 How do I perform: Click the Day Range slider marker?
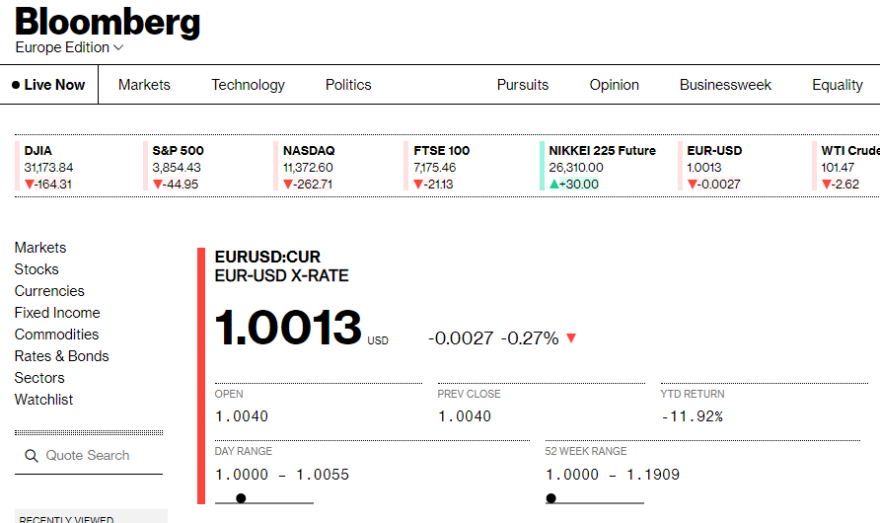tap(241, 498)
